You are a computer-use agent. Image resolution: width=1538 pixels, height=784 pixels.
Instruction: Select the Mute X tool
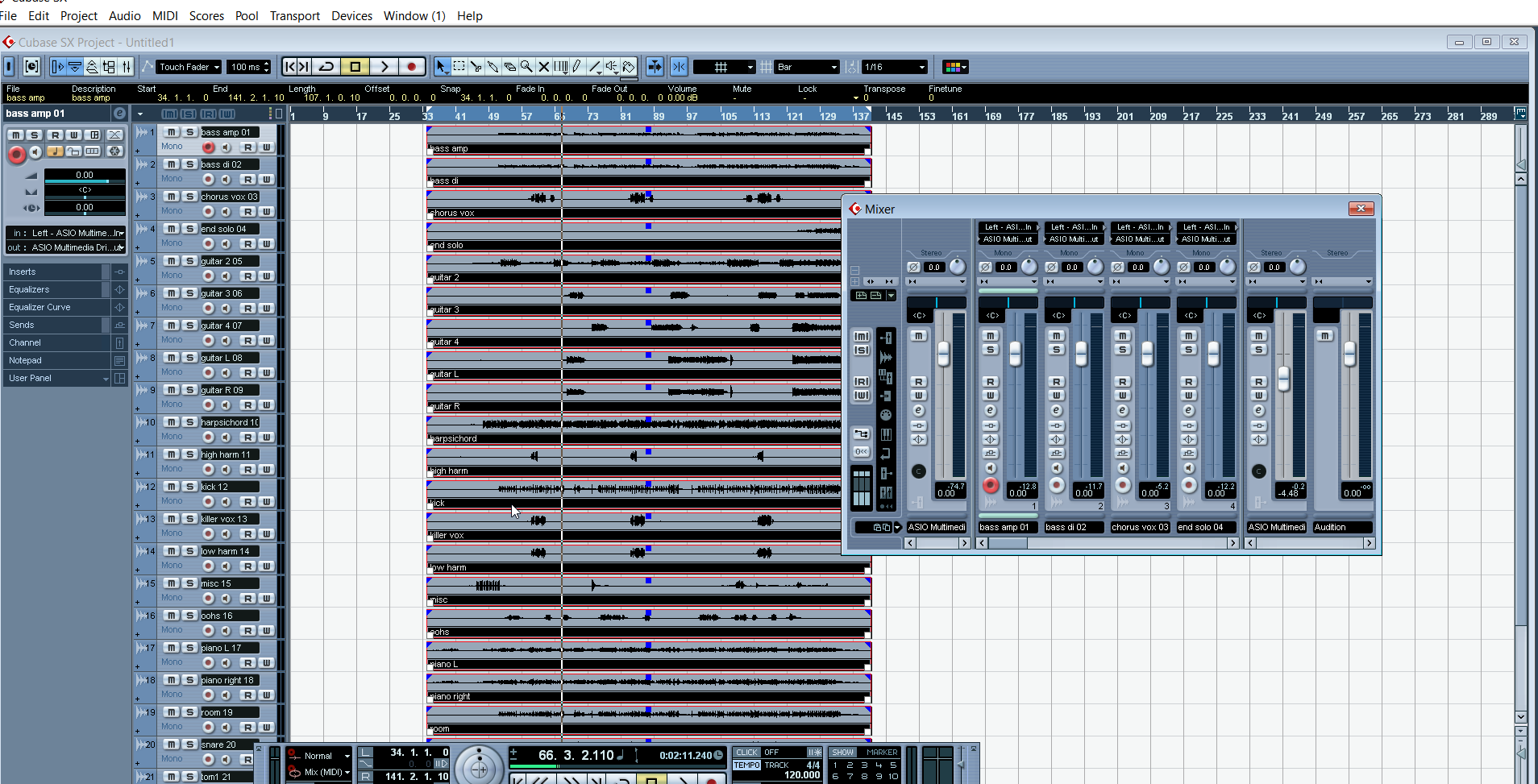[543, 67]
